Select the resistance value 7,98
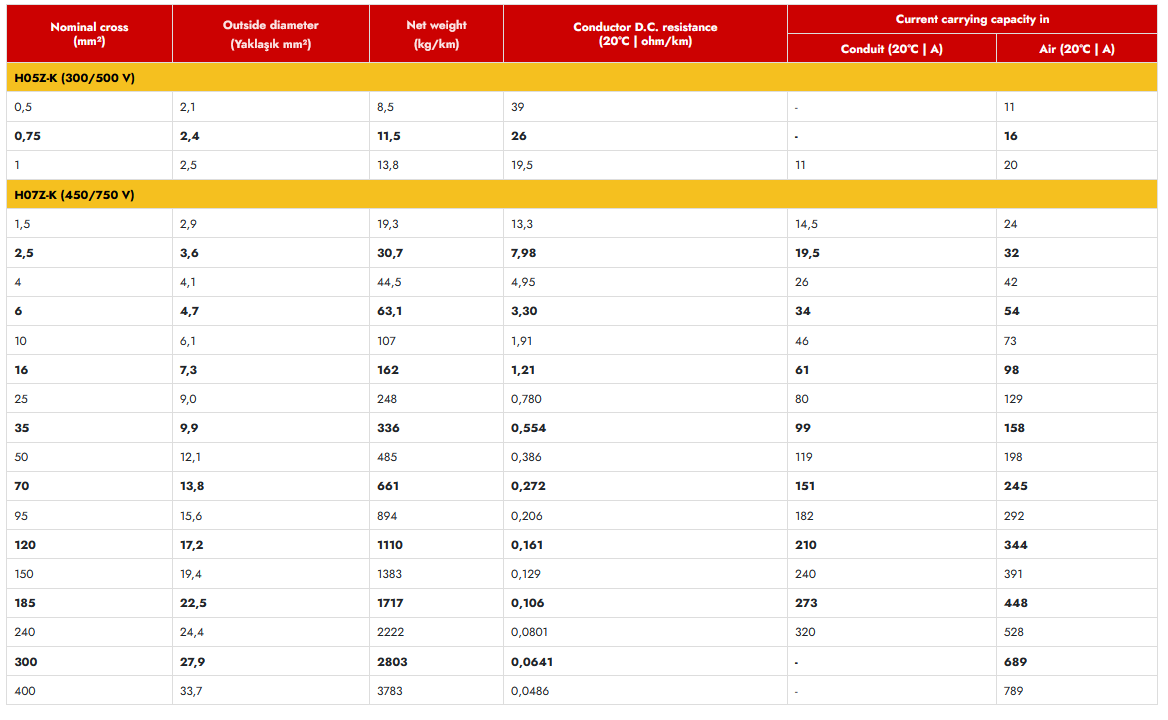Screen dimensions: 1168x720 tap(523, 253)
